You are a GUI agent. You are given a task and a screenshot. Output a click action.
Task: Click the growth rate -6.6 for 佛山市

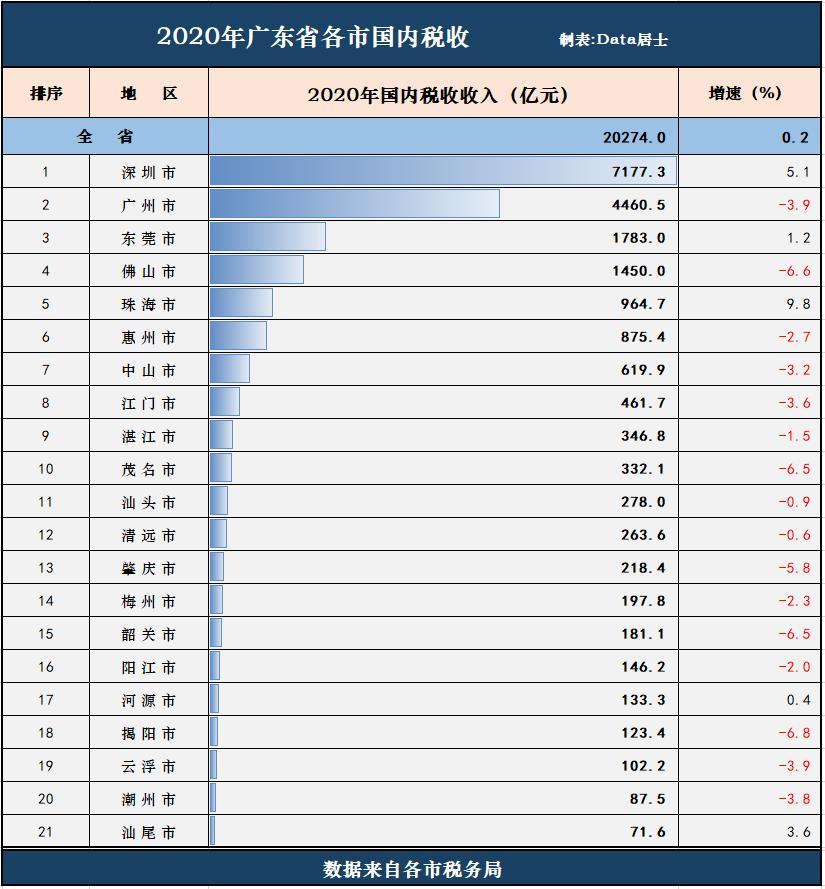(794, 271)
